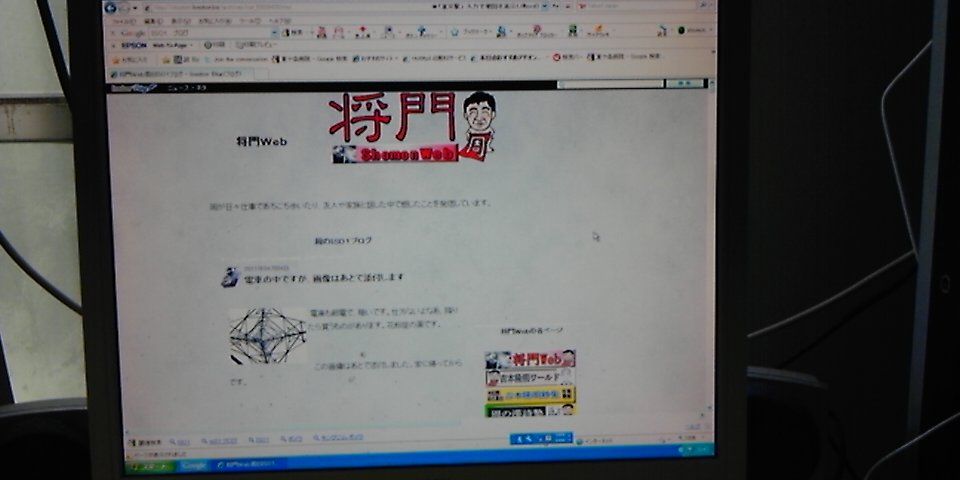Click the Google toolbar 検索 button
960x480 pixels.
(292, 32)
